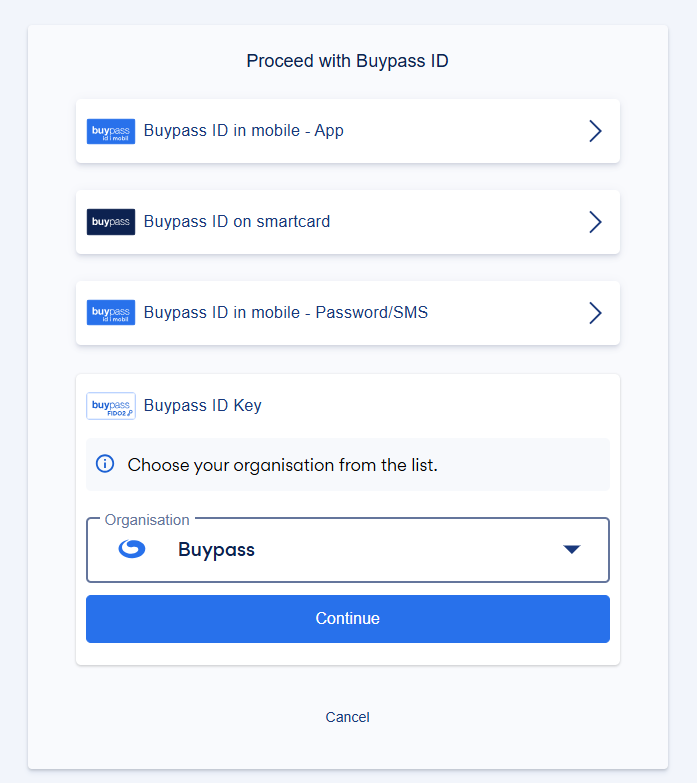
Task: Click the 'Proceed with Buypass ID' heading
Action: (x=348, y=61)
